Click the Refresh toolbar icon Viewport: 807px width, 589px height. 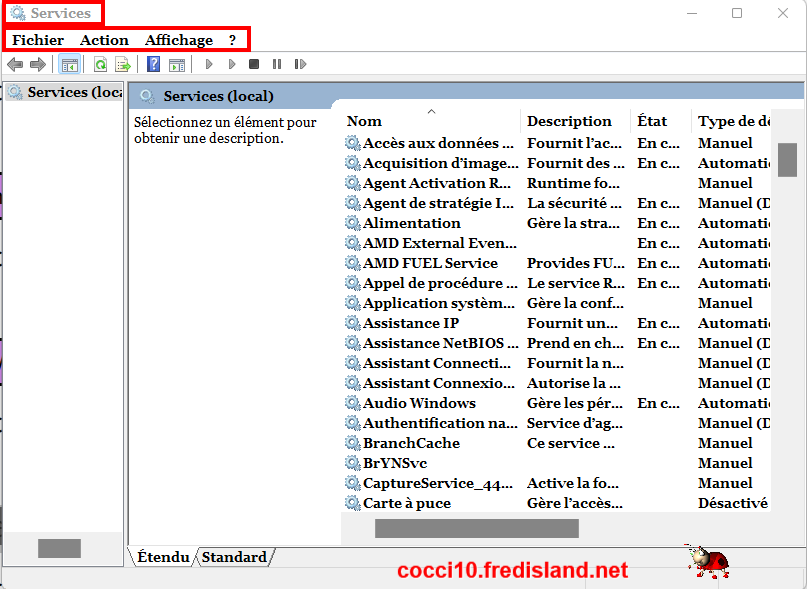100,64
